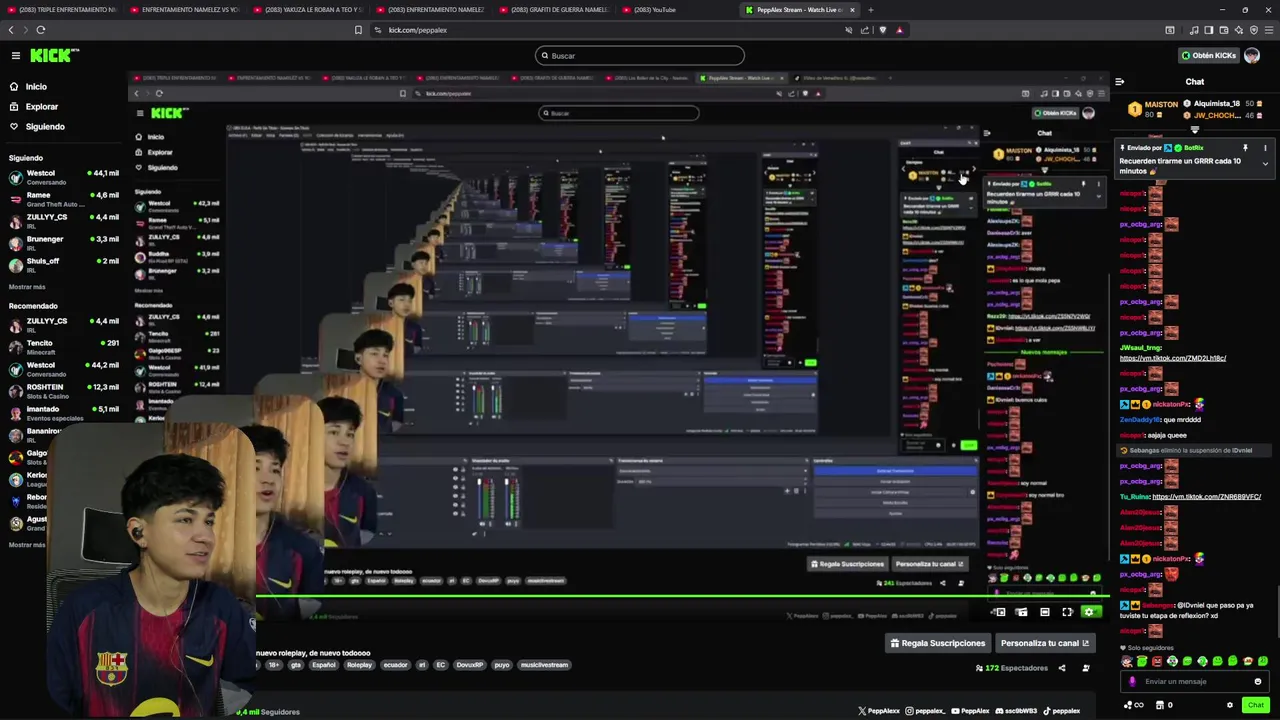
Task: Click the Regala Suscripciones button
Action: 938,643
